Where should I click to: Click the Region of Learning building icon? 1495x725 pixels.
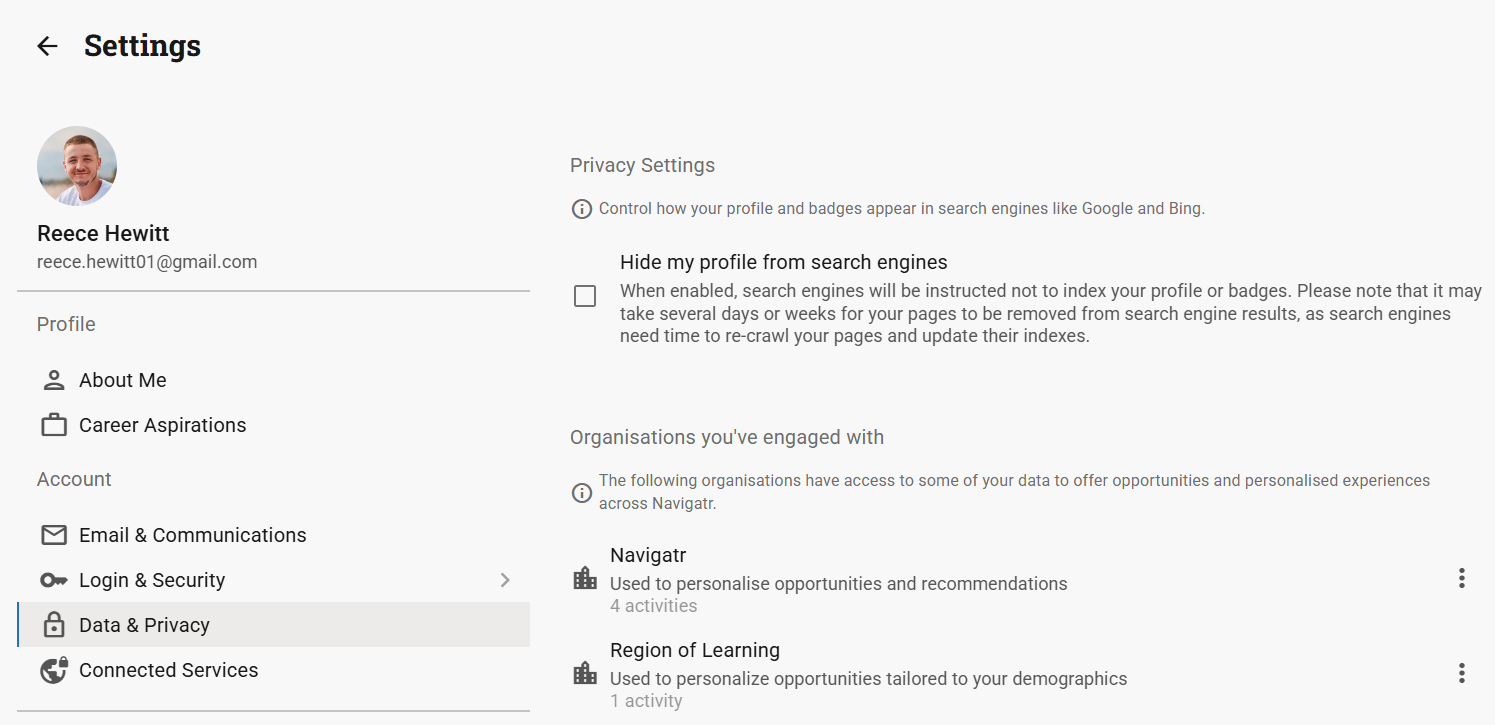click(x=584, y=673)
